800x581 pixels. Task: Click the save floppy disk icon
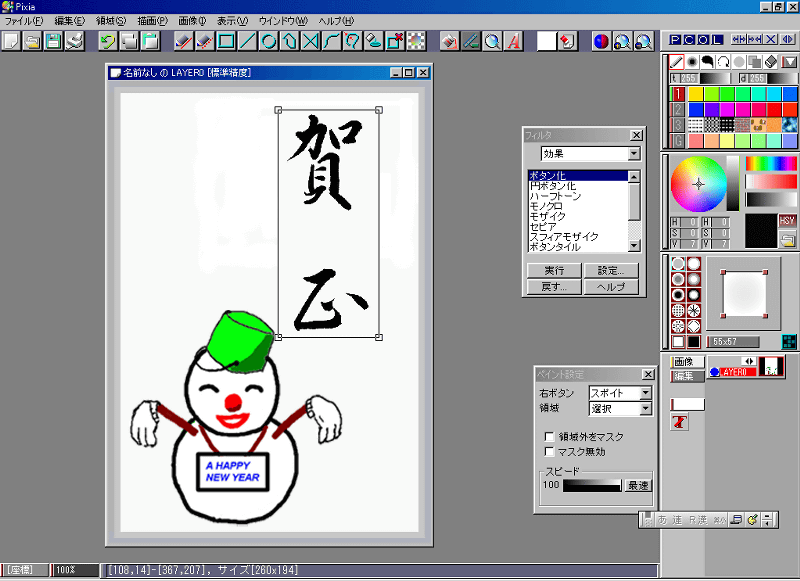[x=53, y=41]
